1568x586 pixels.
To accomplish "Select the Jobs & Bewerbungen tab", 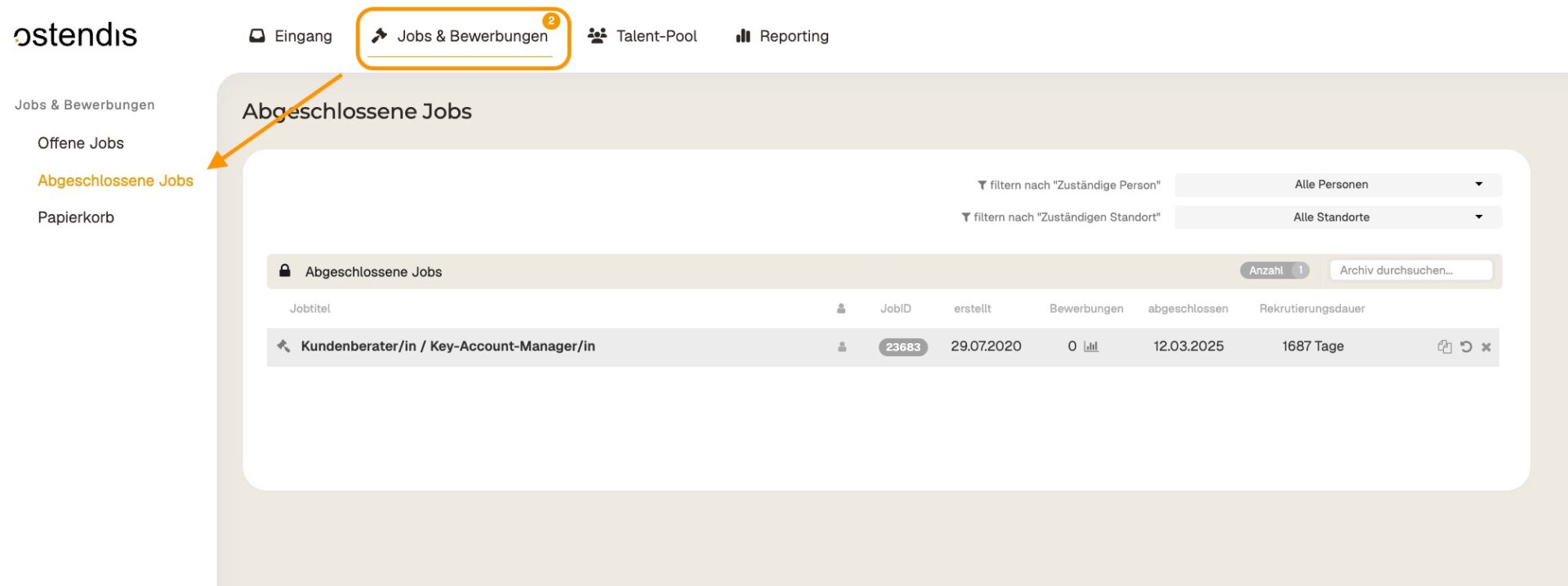I will coord(461,37).
